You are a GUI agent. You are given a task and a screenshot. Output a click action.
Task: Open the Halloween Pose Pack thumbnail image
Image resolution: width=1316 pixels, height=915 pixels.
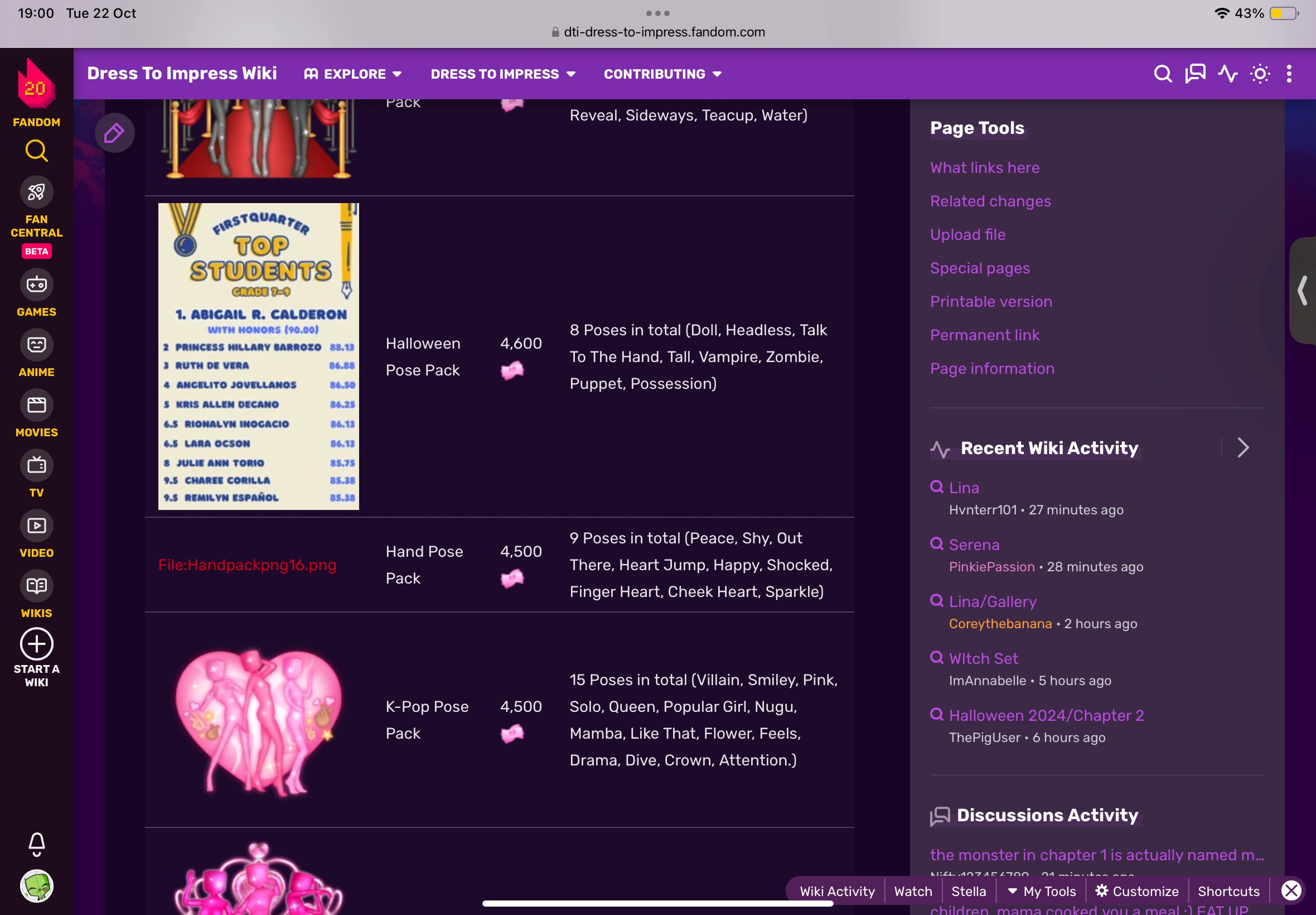coord(258,356)
